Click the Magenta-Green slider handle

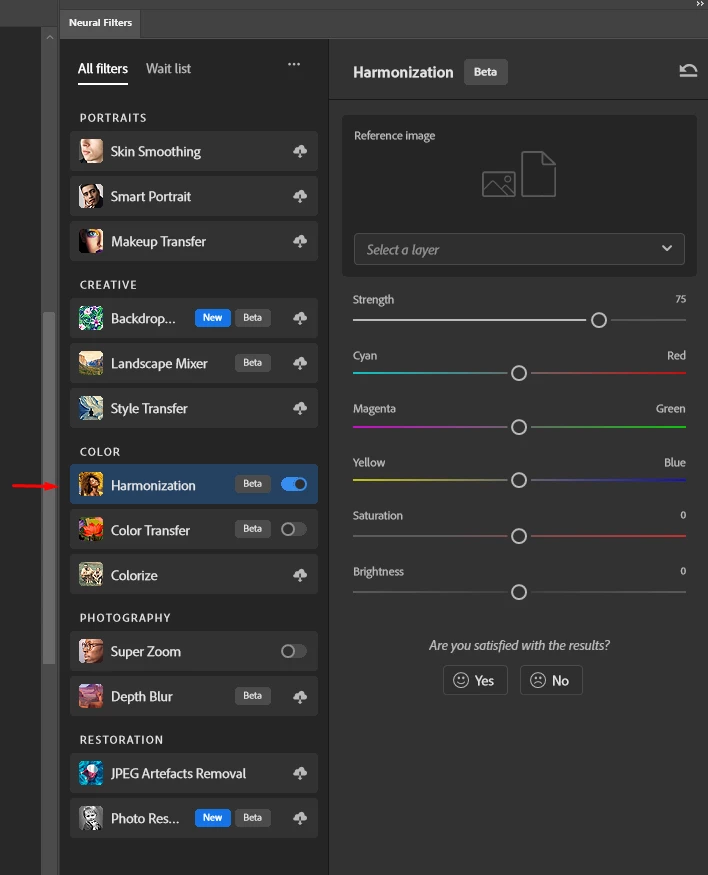point(519,427)
